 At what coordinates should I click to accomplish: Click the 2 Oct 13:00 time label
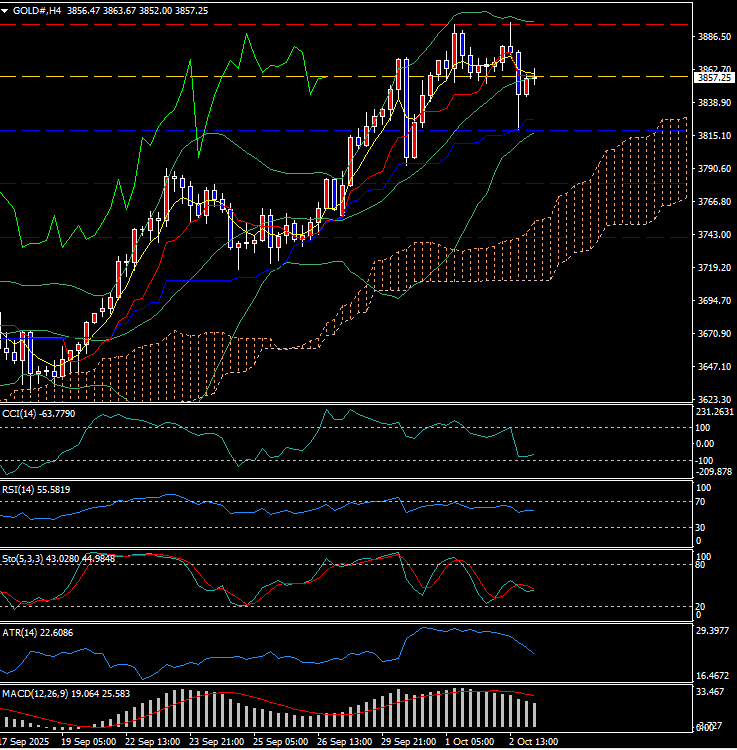click(x=536, y=742)
